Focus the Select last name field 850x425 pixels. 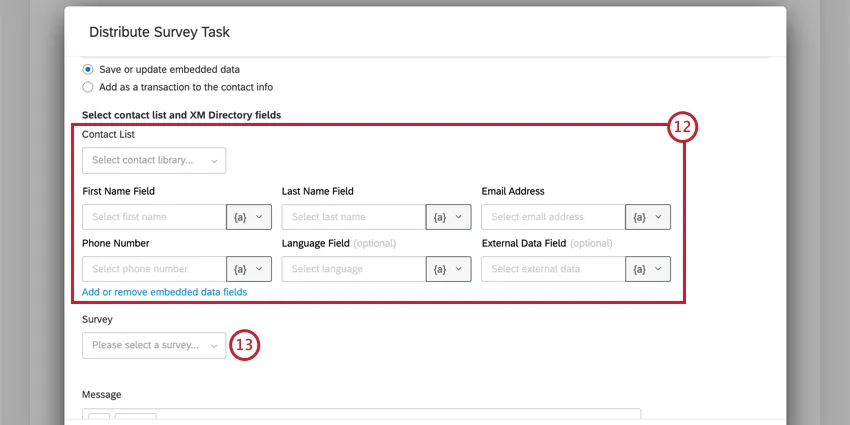coord(354,217)
